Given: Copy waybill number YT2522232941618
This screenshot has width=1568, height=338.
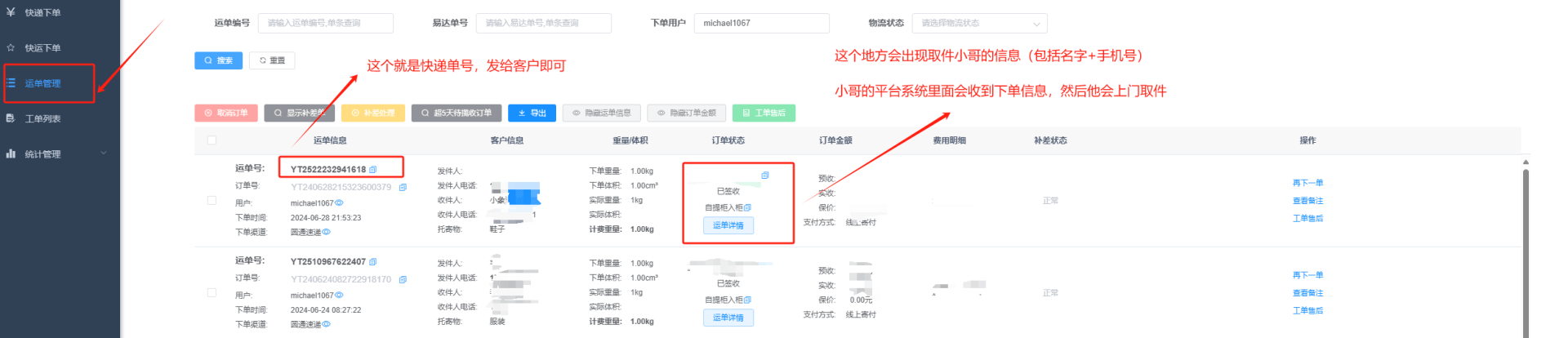Looking at the screenshot, I should tap(372, 170).
